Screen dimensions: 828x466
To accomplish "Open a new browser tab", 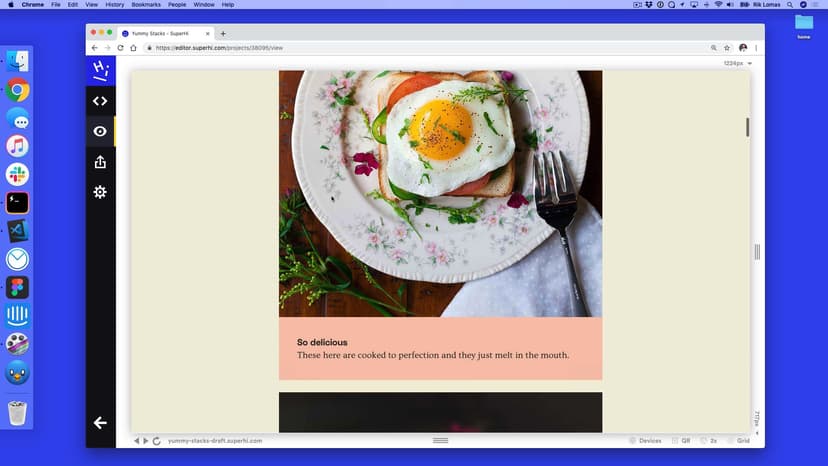I will tap(223, 33).
